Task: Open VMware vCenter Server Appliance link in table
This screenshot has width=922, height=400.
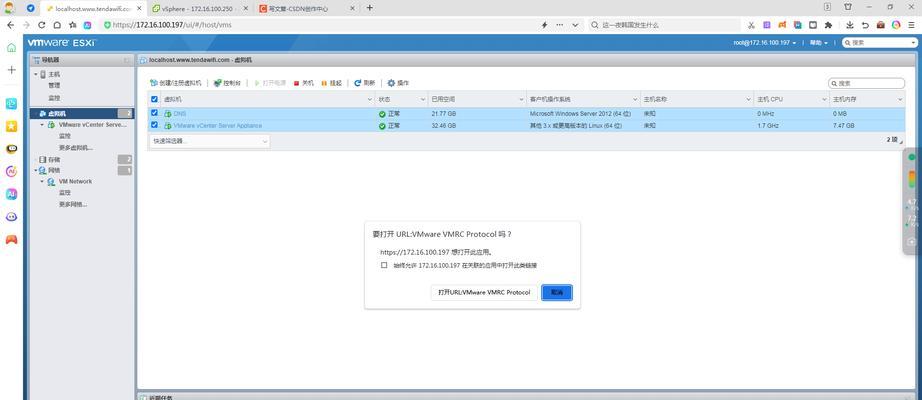Action: 218,125
